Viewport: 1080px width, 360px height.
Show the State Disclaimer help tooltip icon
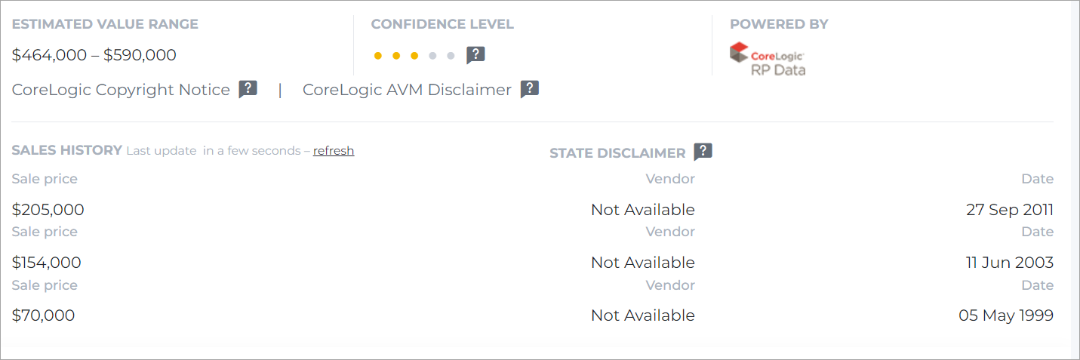(703, 152)
